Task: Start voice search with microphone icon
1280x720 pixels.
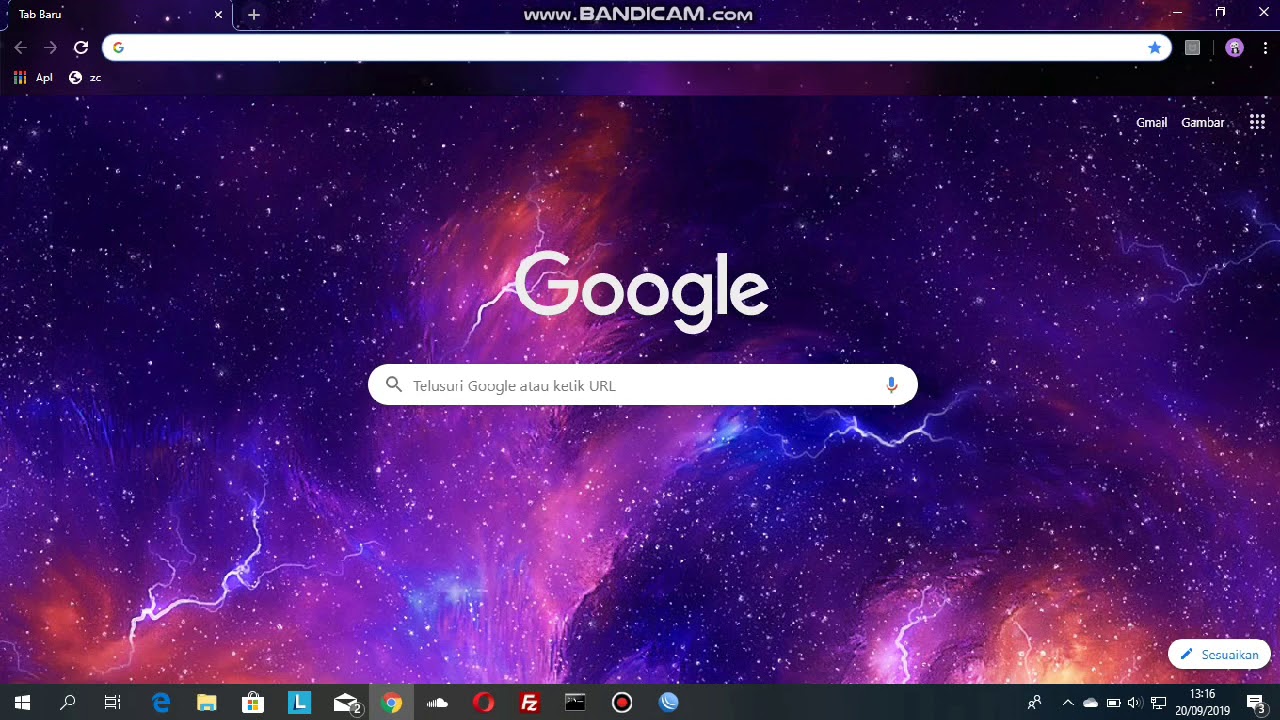Action: (x=891, y=385)
